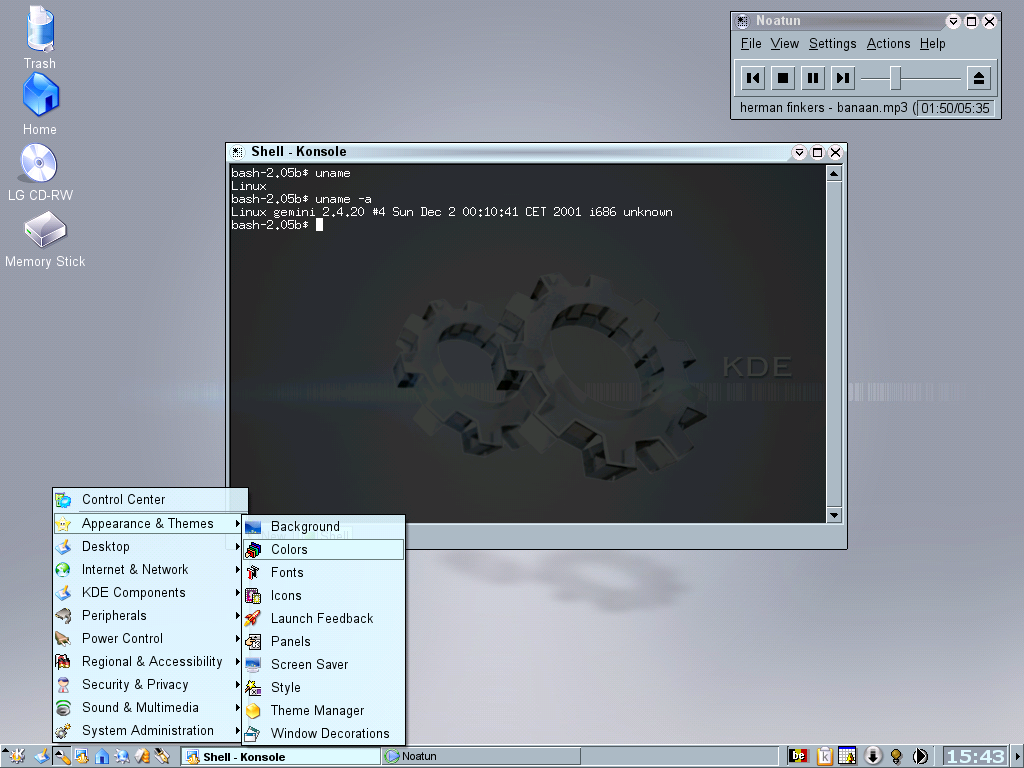Click the Noatun window menu icon in title bar
Screen dimensions: 1024x768
pyautogui.click(x=743, y=22)
